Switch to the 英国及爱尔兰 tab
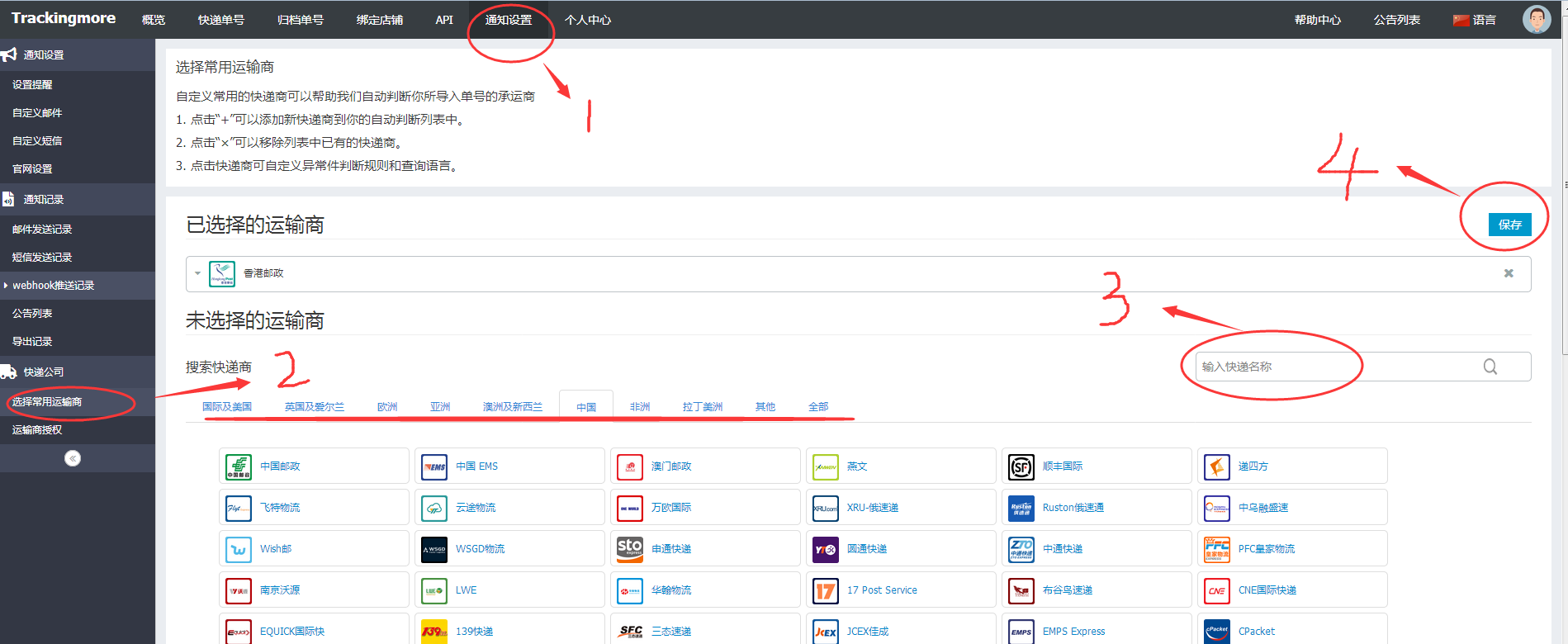The width and height of the screenshot is (1568, 644). [x=315, y=407]
